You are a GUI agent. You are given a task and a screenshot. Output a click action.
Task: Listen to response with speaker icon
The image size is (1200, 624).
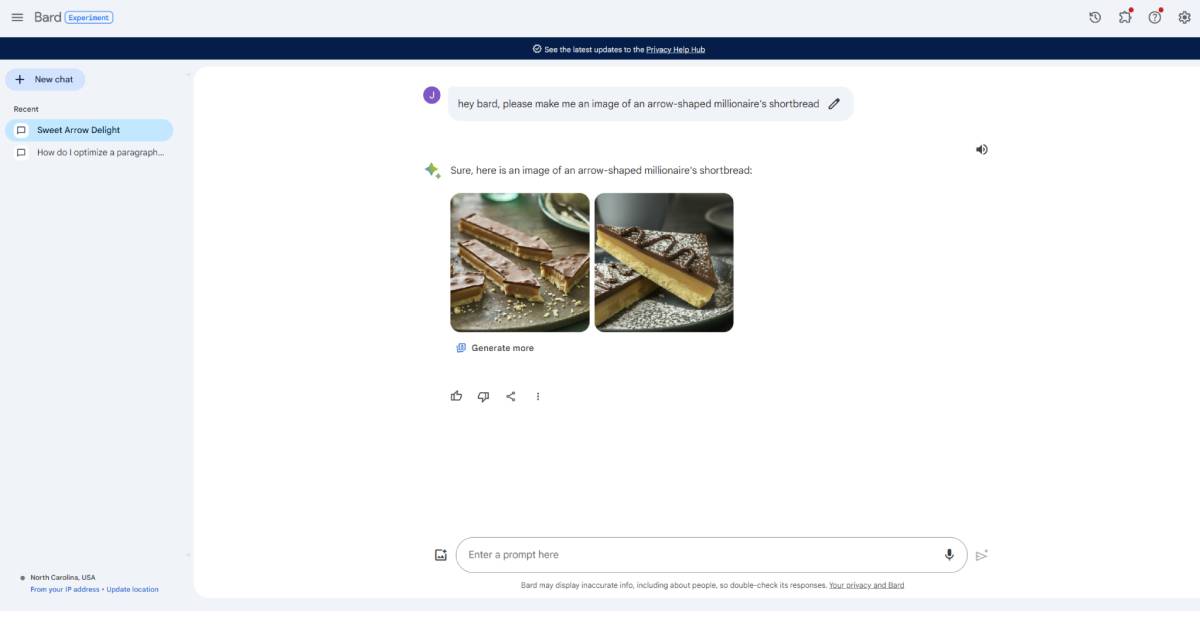pos(982,149)
